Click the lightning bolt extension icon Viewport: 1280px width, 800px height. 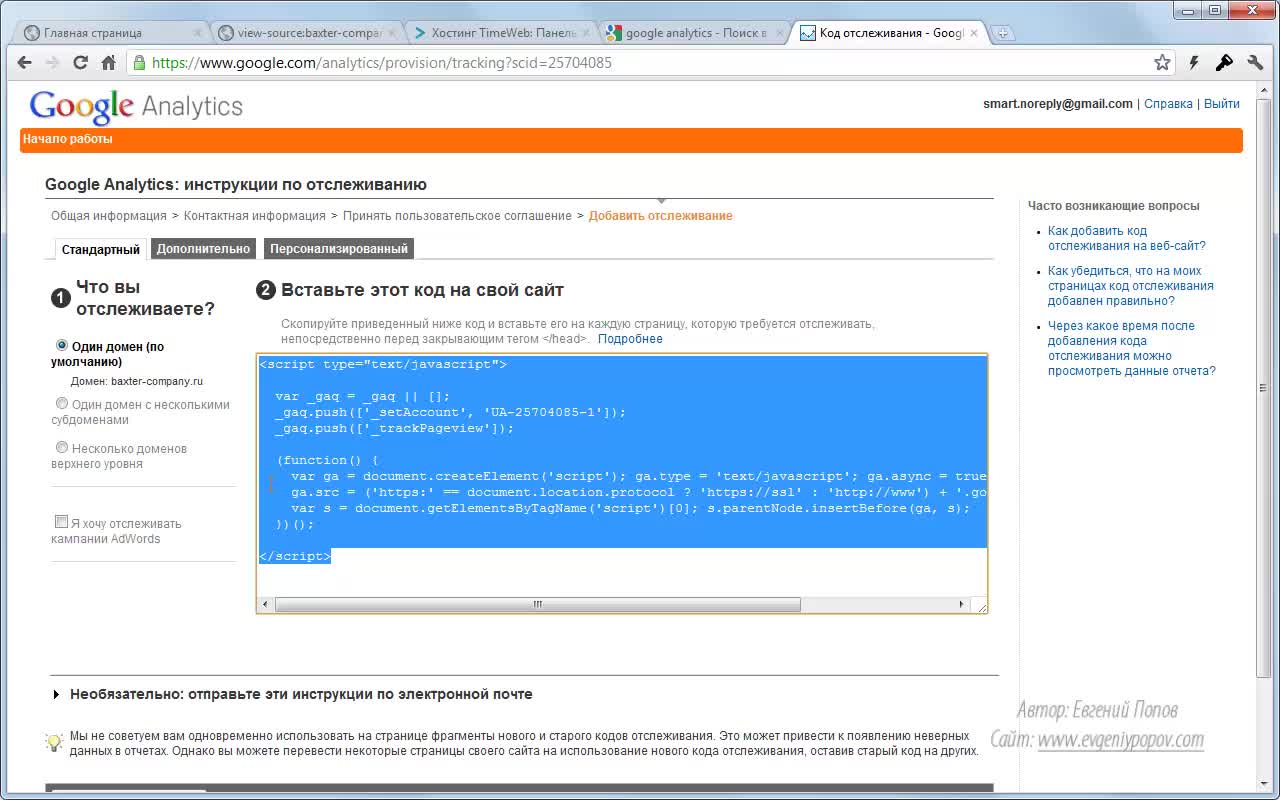pyautogui.click(x=1194, y=62)
